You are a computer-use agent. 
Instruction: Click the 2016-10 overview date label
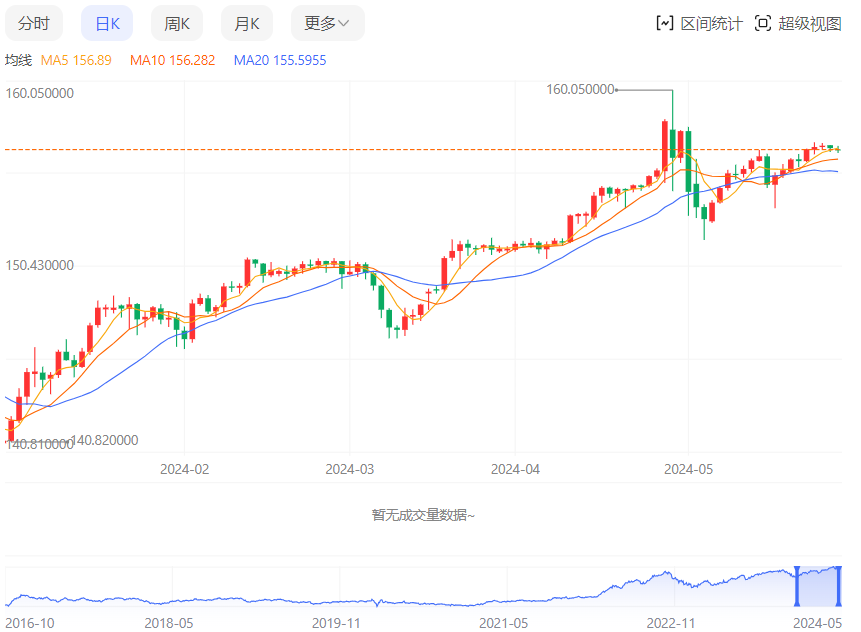click(x=30, y=623)
